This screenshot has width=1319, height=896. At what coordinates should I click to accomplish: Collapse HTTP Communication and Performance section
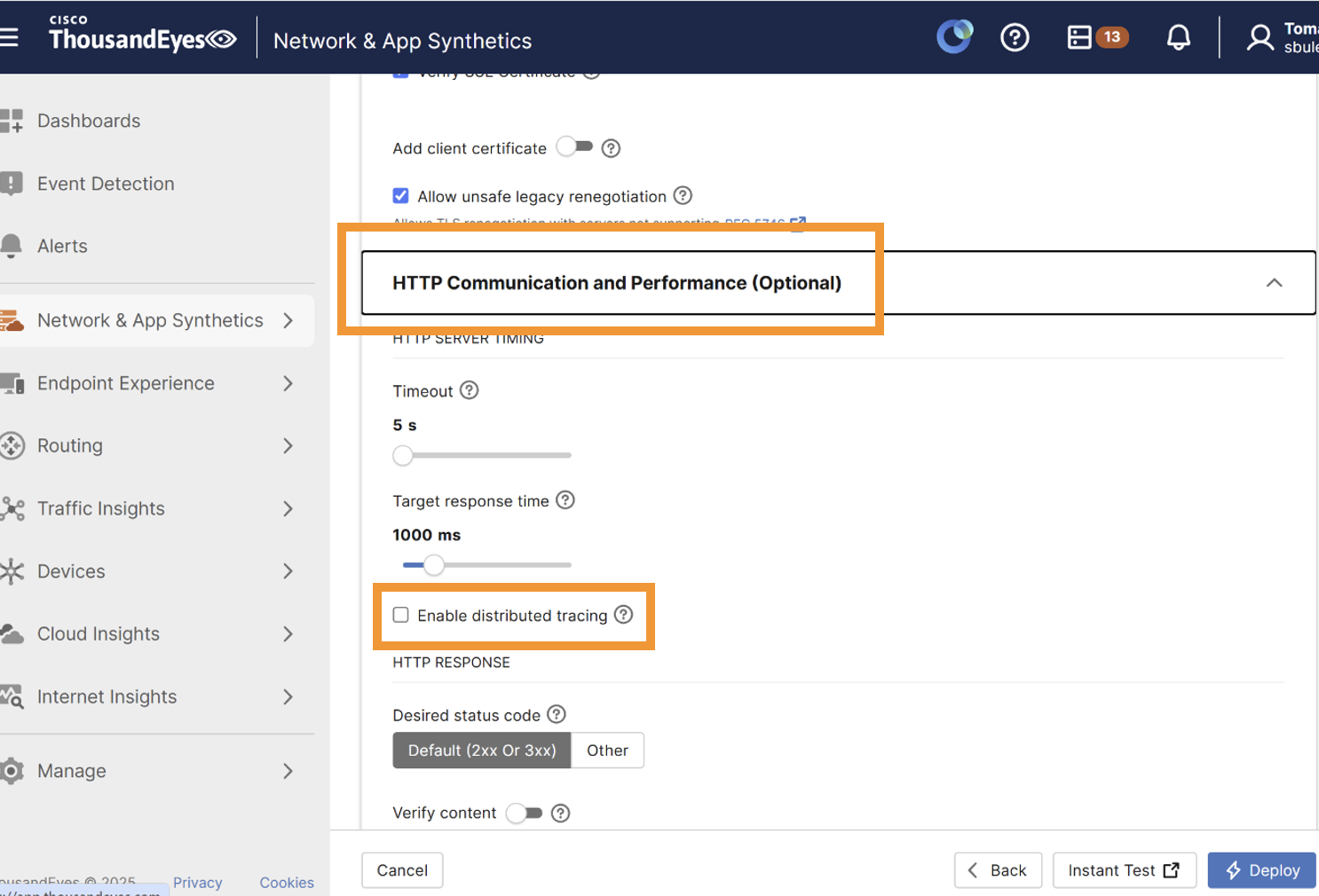point(1274,283)
